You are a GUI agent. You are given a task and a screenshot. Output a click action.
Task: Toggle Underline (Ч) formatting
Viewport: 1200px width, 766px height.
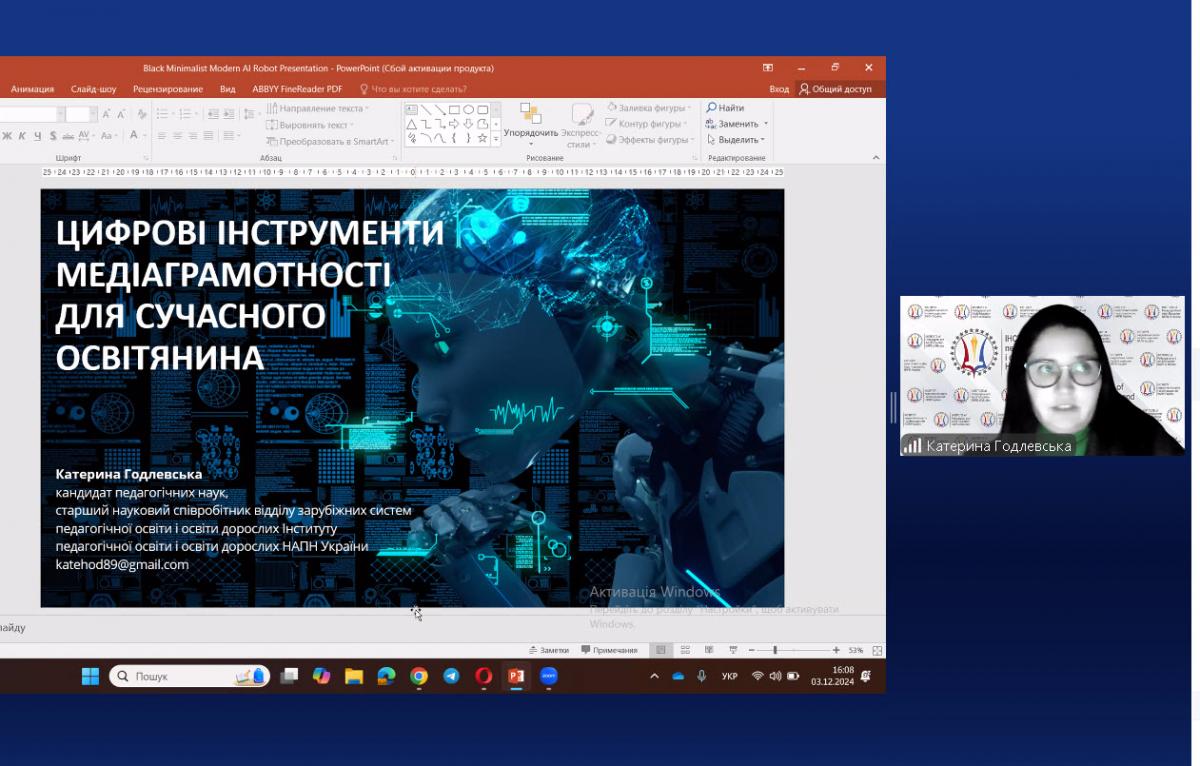tap(37, 136)
